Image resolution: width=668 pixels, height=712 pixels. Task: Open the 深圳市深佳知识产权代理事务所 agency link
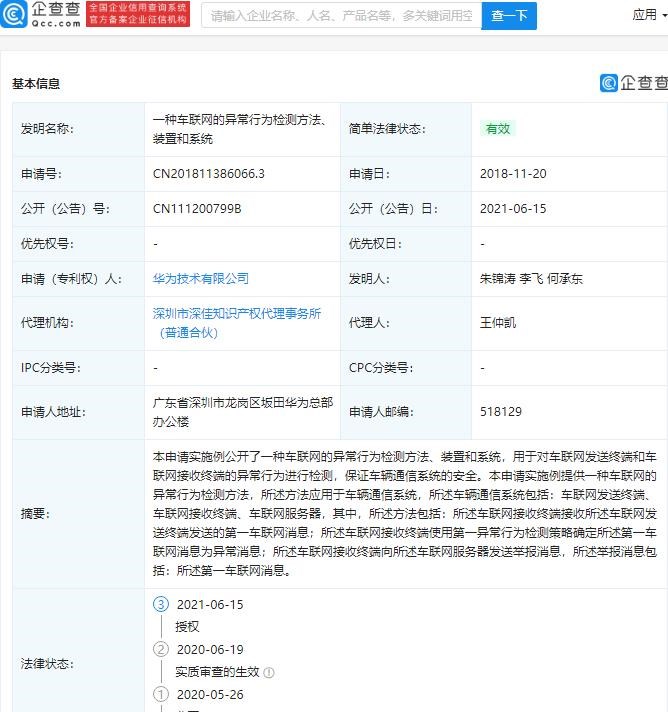237,323
